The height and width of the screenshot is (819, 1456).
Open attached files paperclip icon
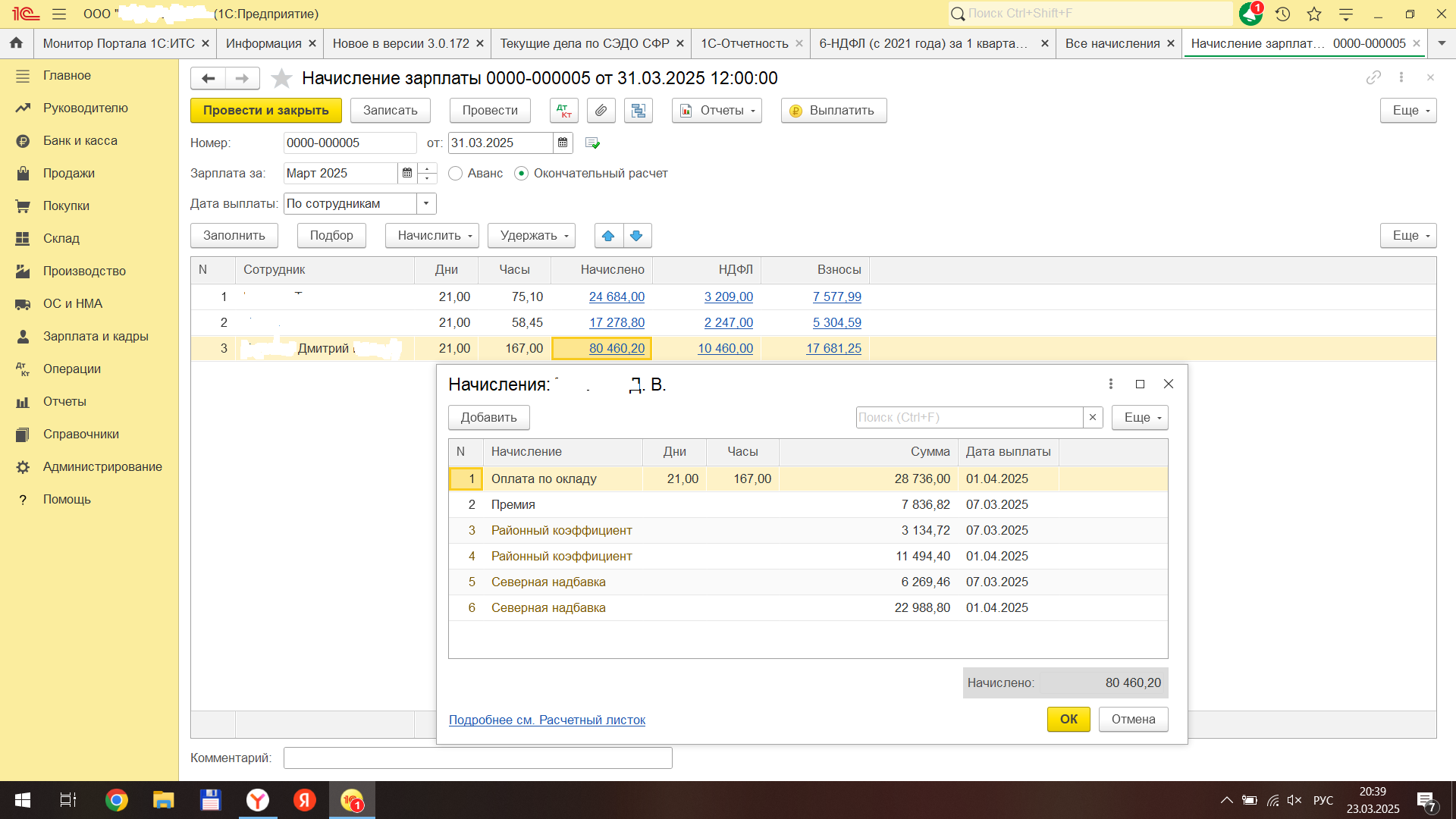[x=601, y=111]
